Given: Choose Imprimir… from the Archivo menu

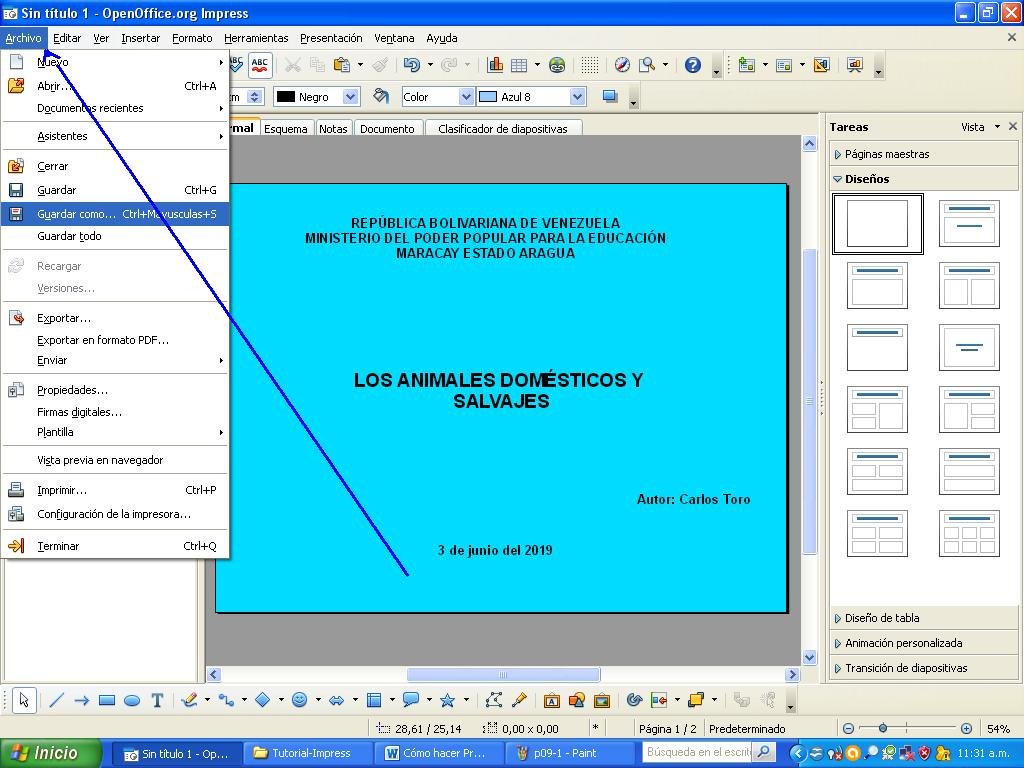Looking at the screenshot, I should pos(115,490).
